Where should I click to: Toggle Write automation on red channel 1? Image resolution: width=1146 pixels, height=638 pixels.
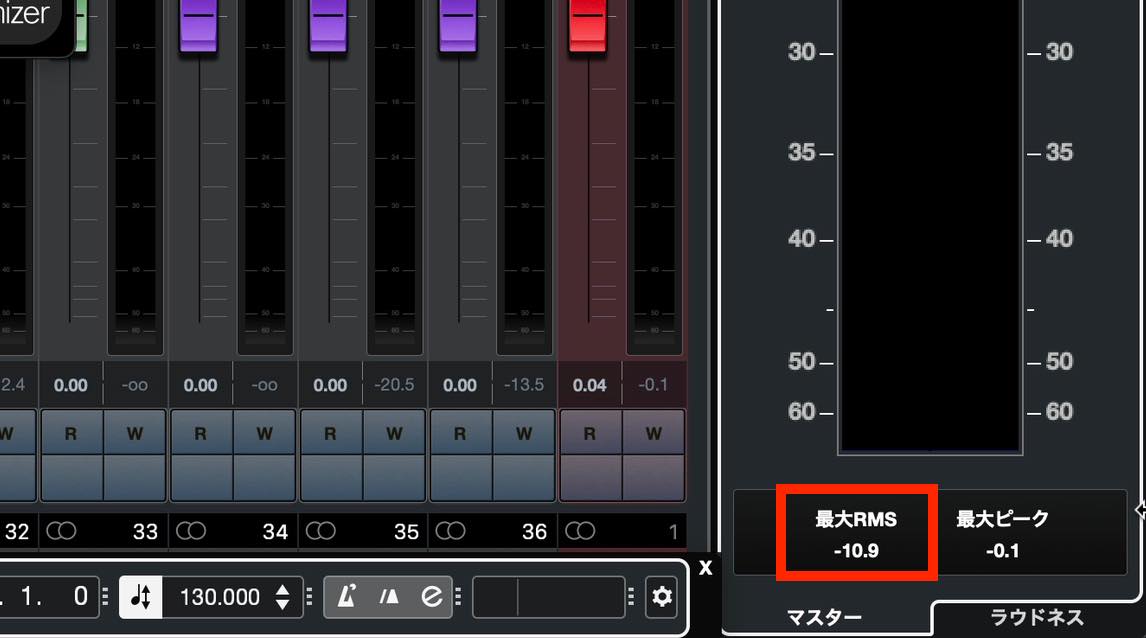653,433
